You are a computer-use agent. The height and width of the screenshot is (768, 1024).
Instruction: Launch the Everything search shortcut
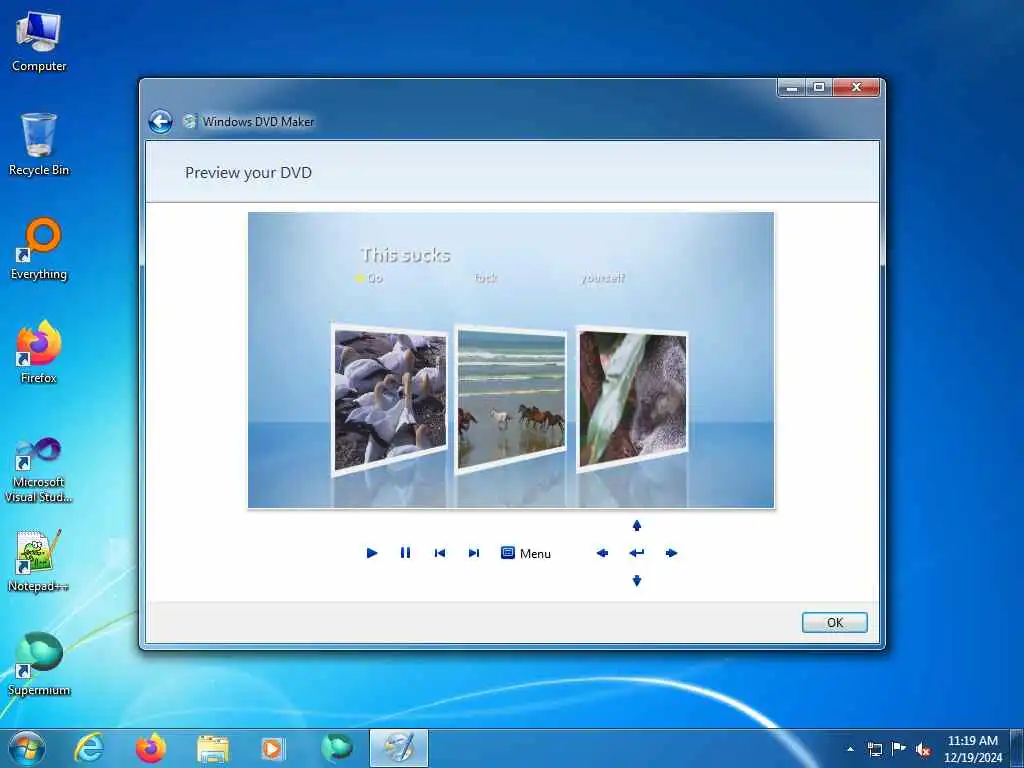[39, 249]
